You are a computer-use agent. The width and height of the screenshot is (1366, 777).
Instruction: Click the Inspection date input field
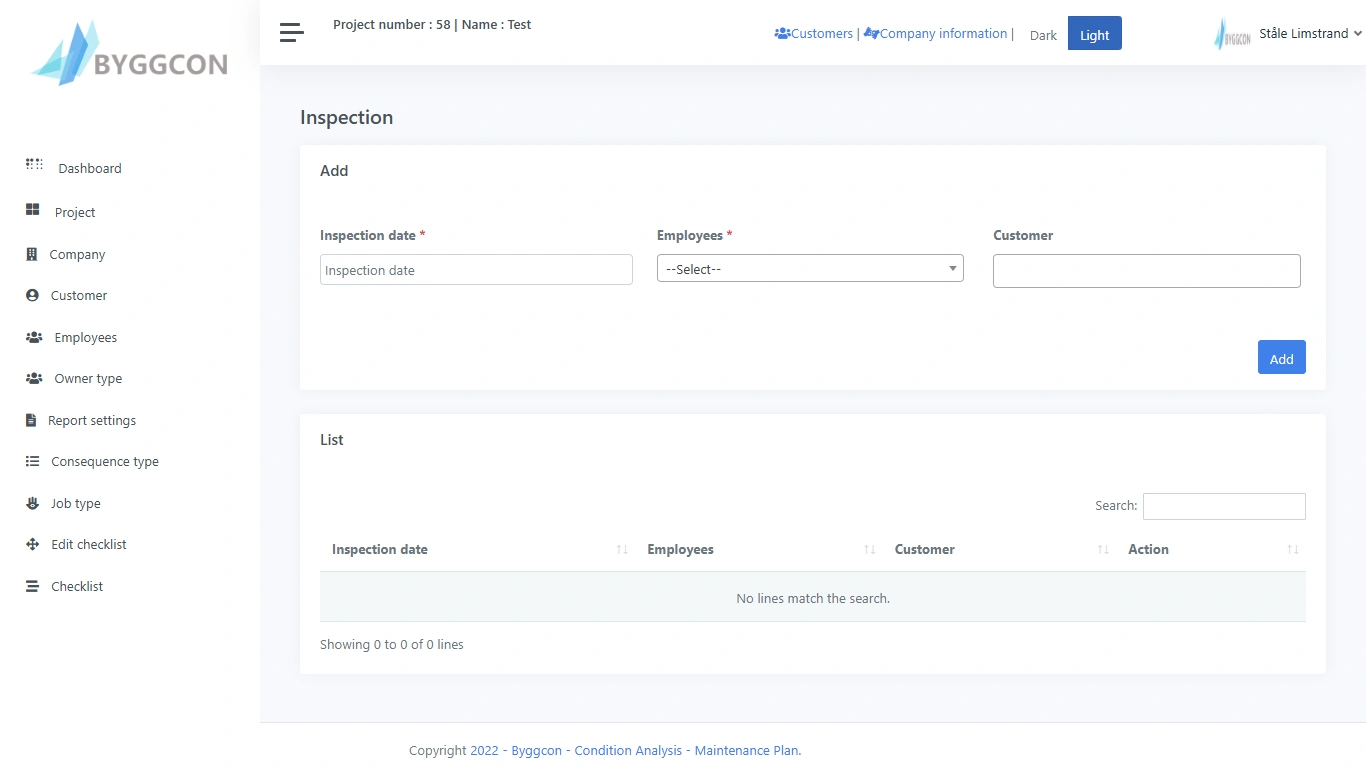point(476,269)
